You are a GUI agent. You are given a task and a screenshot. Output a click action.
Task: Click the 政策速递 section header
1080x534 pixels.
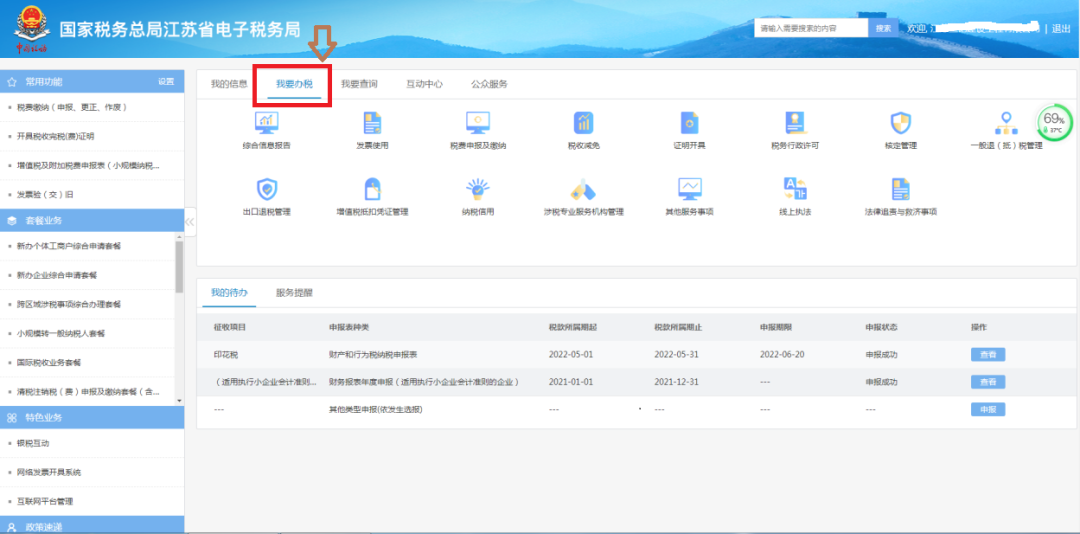point(92,526)
